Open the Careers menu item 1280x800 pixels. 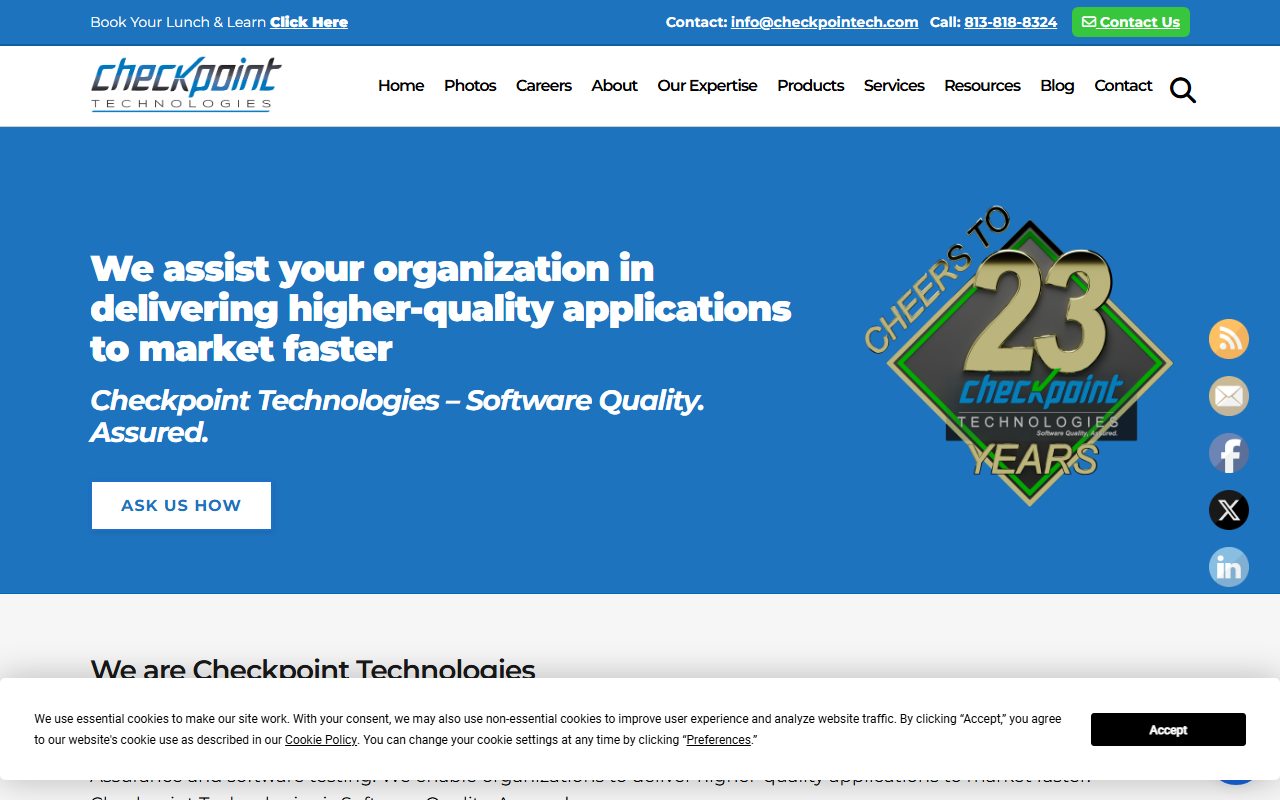pos(544,86)
